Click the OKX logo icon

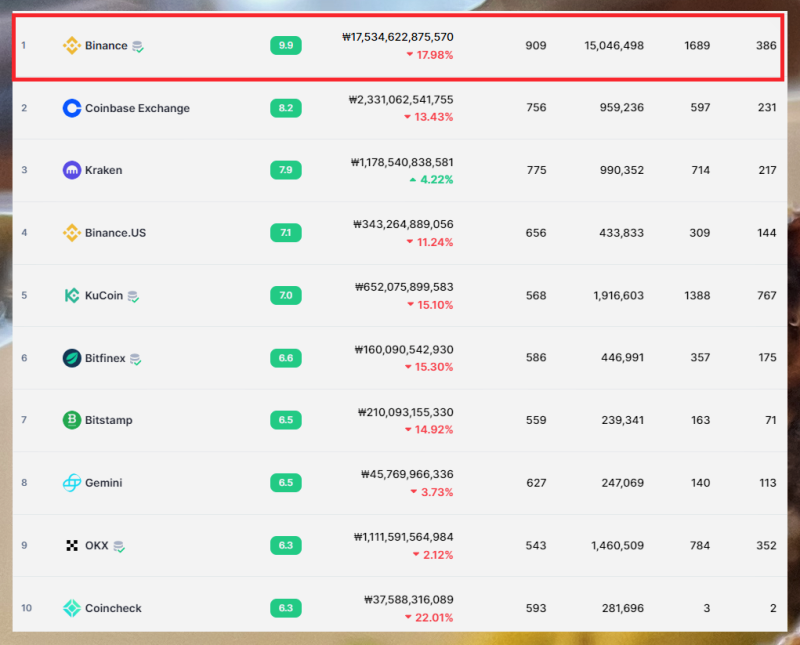click(72, 545)
